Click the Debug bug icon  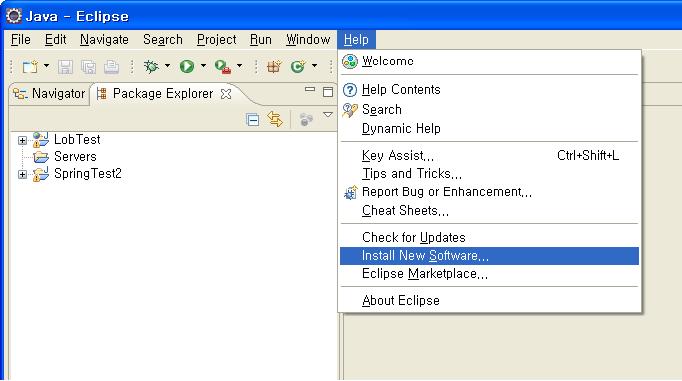[151, 67]
